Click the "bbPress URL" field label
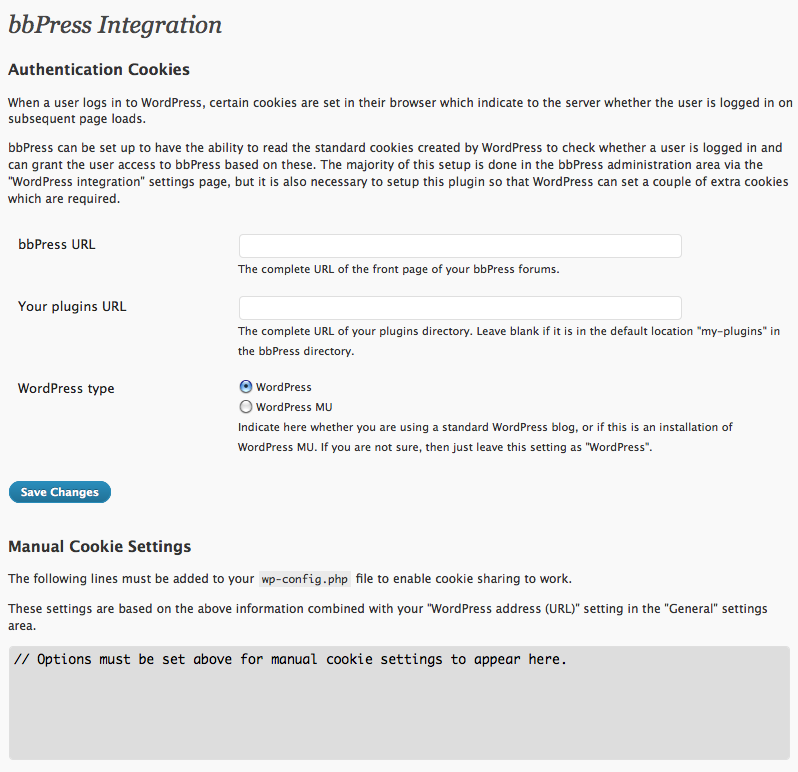 56,245
